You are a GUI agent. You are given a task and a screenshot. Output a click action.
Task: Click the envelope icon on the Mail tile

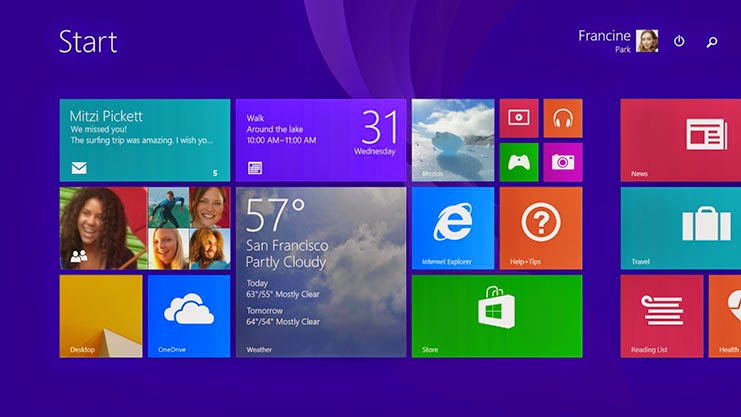click(x=79, y=168)
